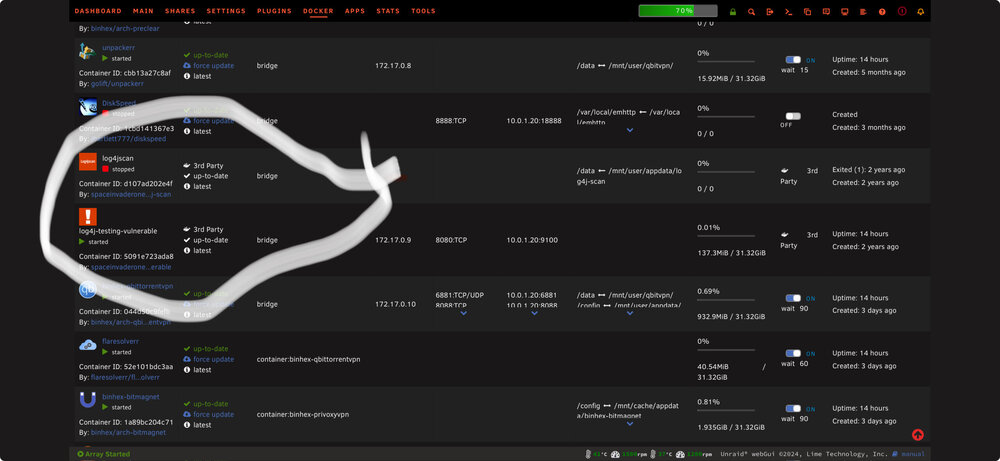1000x461 pixels.
Task: Enable DiskSpeed autostart switch
Action: (793, 116)
